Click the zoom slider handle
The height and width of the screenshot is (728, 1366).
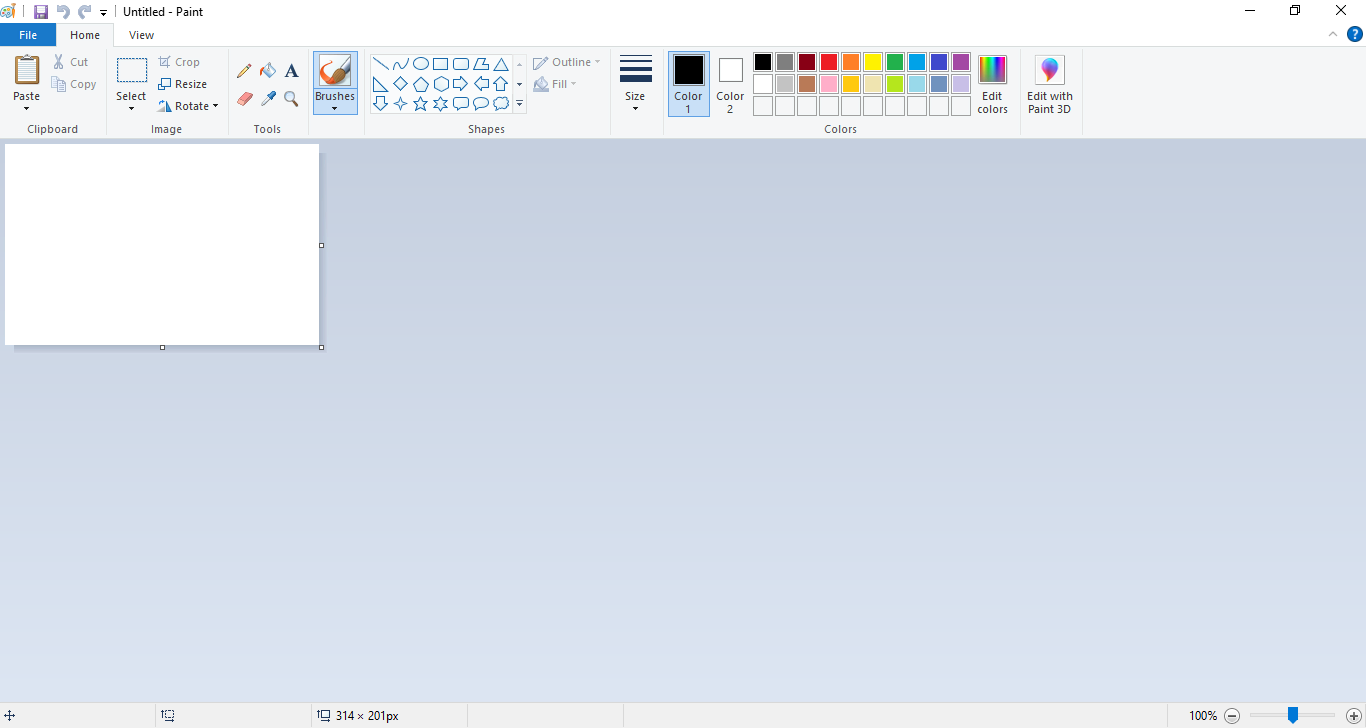[1293, 715]
